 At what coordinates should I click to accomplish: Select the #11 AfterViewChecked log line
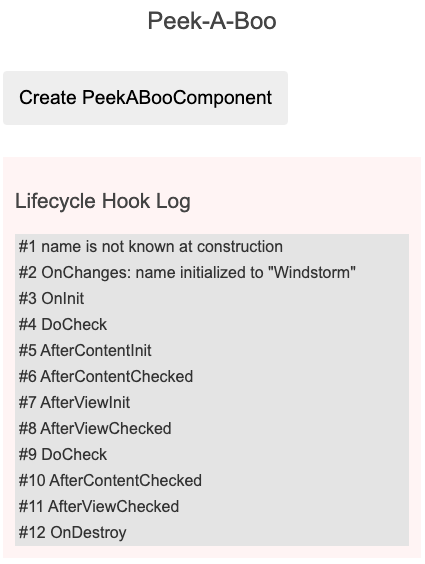[x=99, y=506]
